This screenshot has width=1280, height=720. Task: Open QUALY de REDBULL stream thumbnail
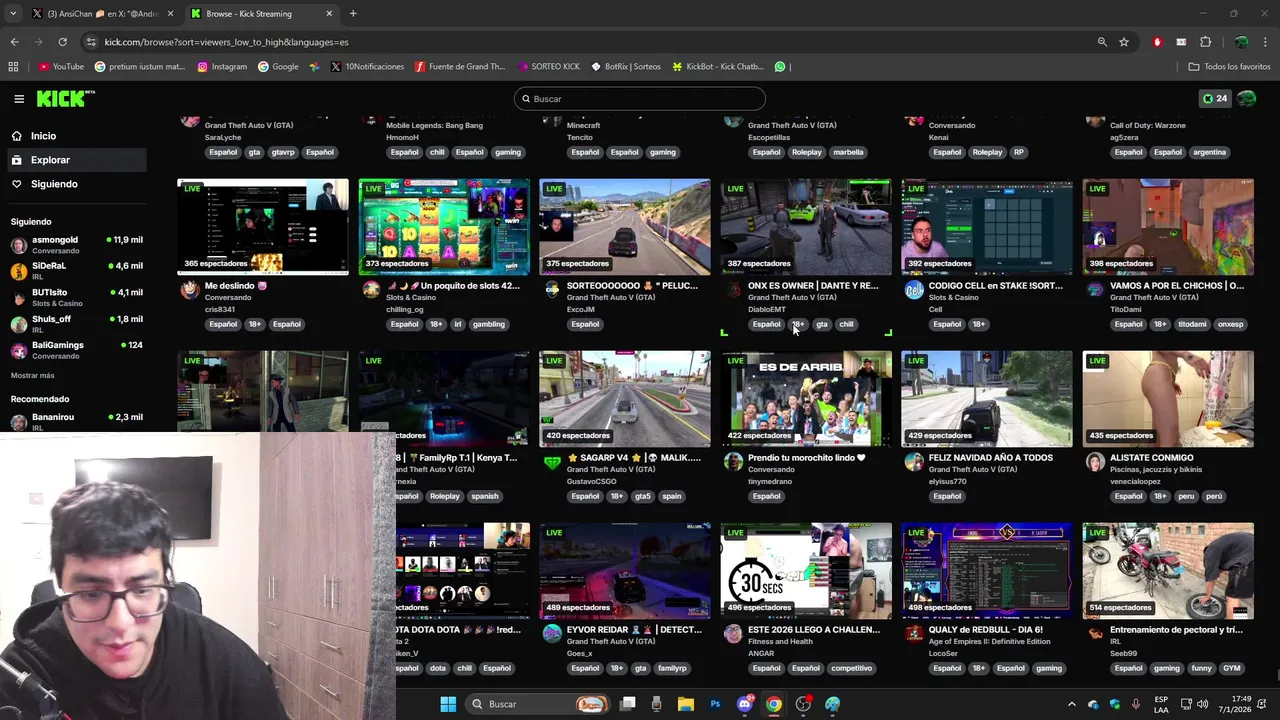coord(987,571)
